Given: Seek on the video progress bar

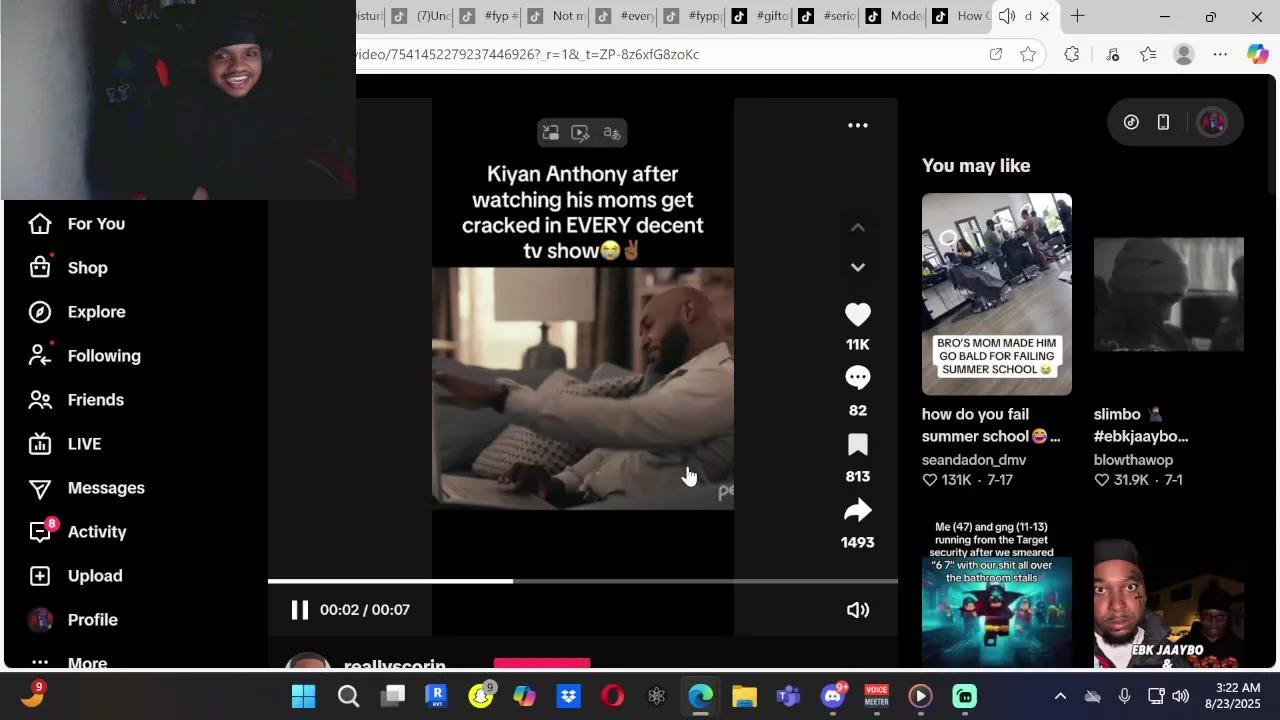Looking at the screenshot, I should coord(583,581).
